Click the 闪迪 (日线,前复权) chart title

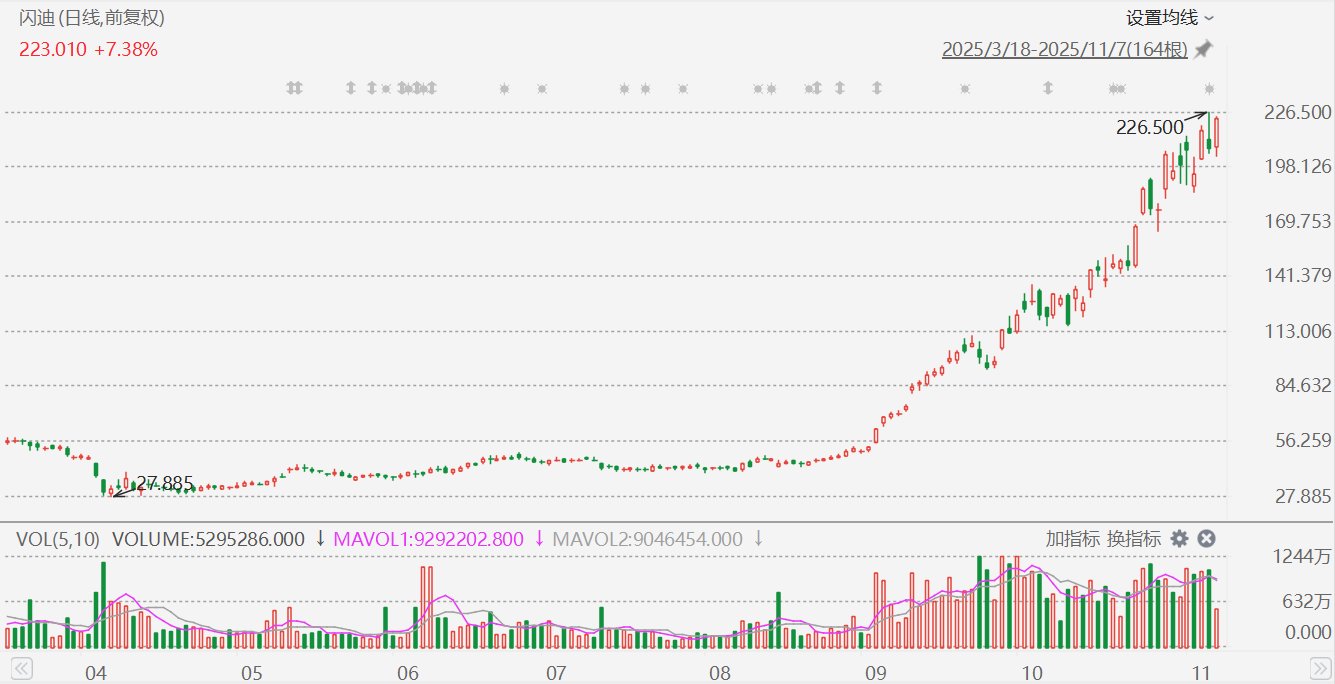pos(92,17)
